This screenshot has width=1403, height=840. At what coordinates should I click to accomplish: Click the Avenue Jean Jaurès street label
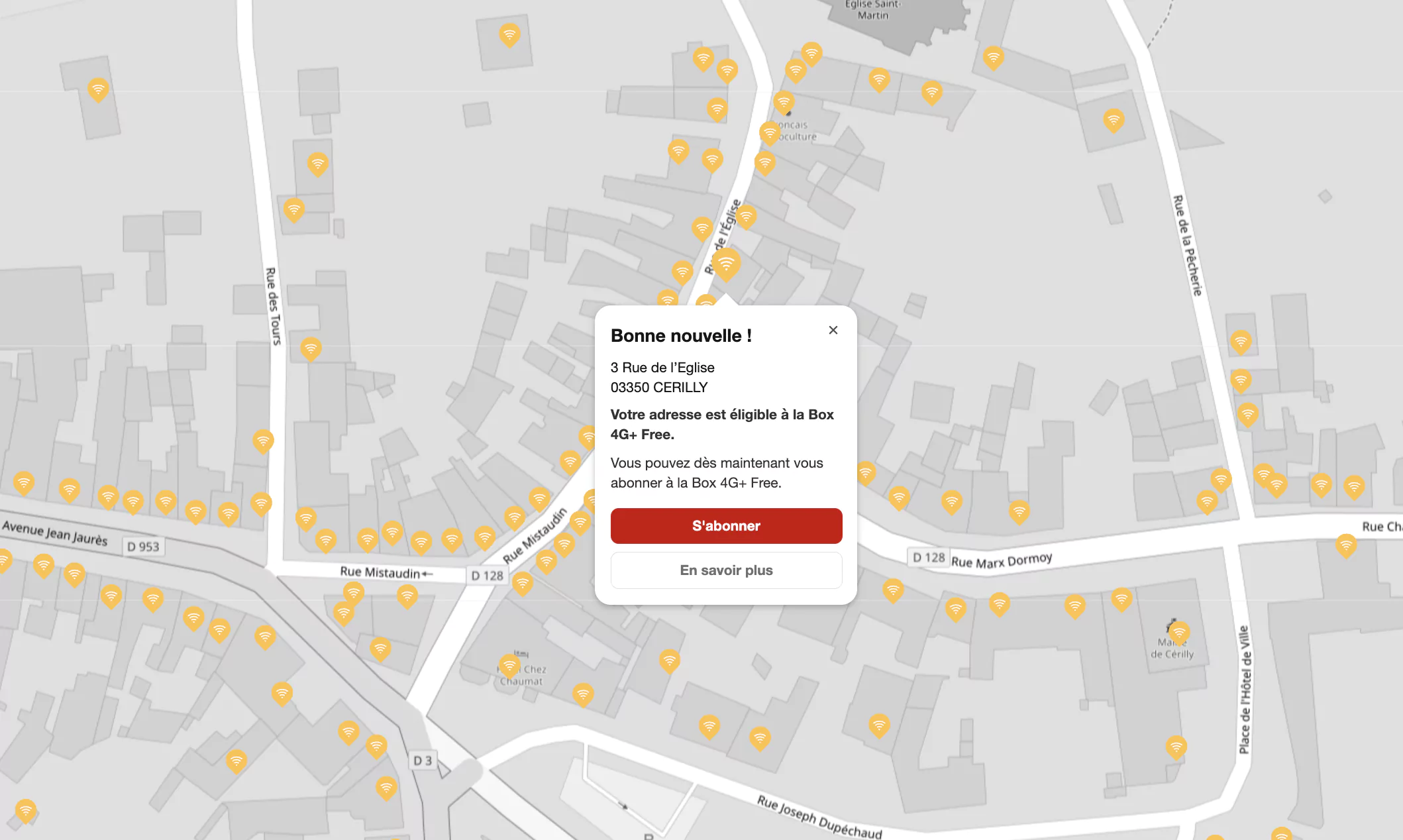(54, 533)
